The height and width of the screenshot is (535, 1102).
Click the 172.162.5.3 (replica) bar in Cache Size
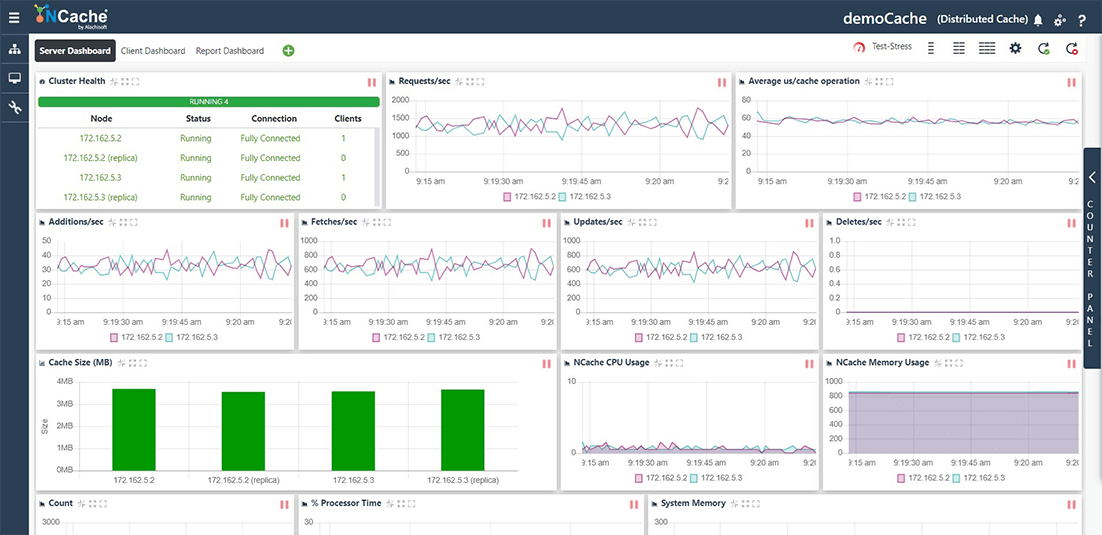pyautogui.click(x=462, y=430)
